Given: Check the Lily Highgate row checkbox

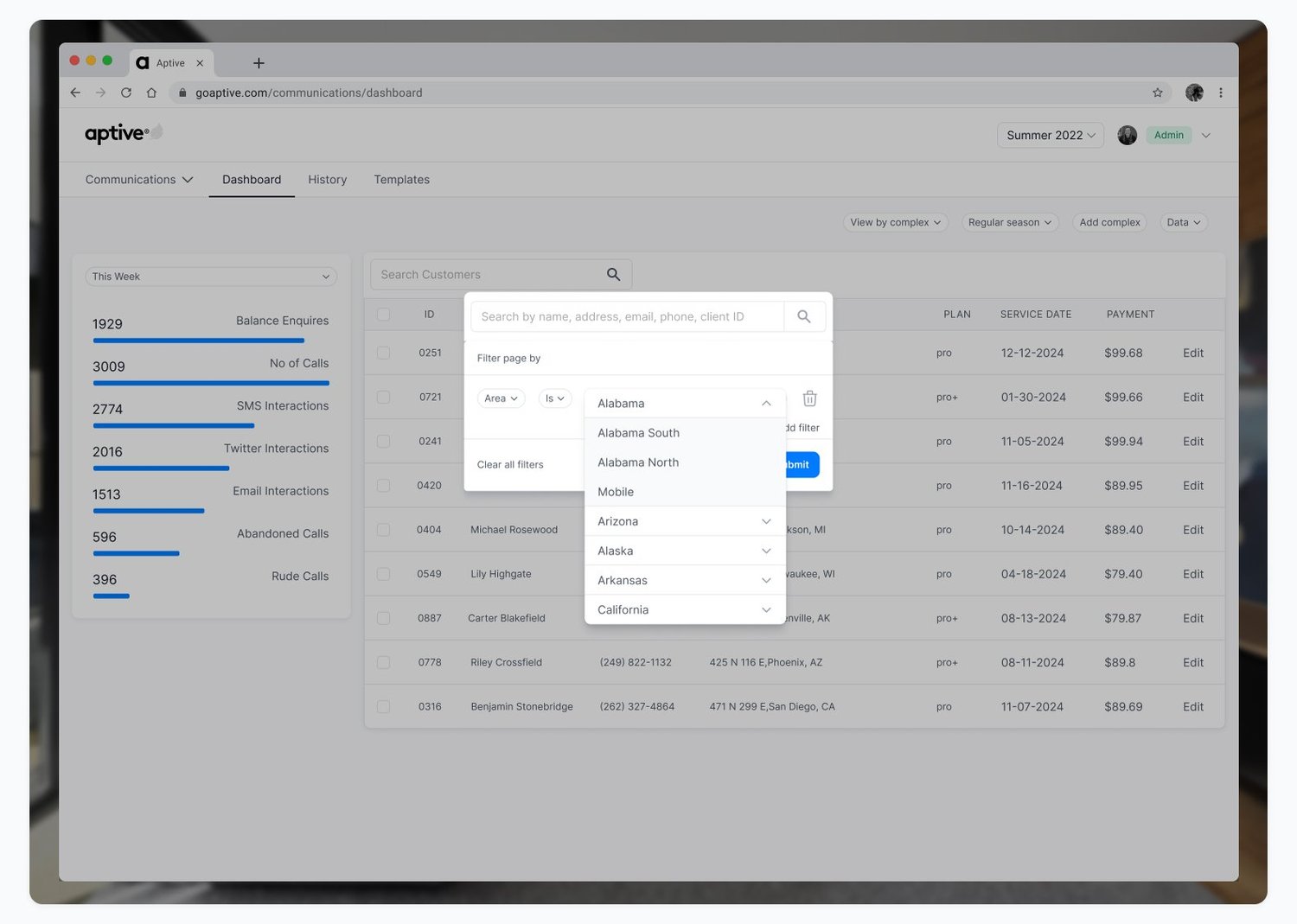Looking at the screenshot, I should 384,574.
